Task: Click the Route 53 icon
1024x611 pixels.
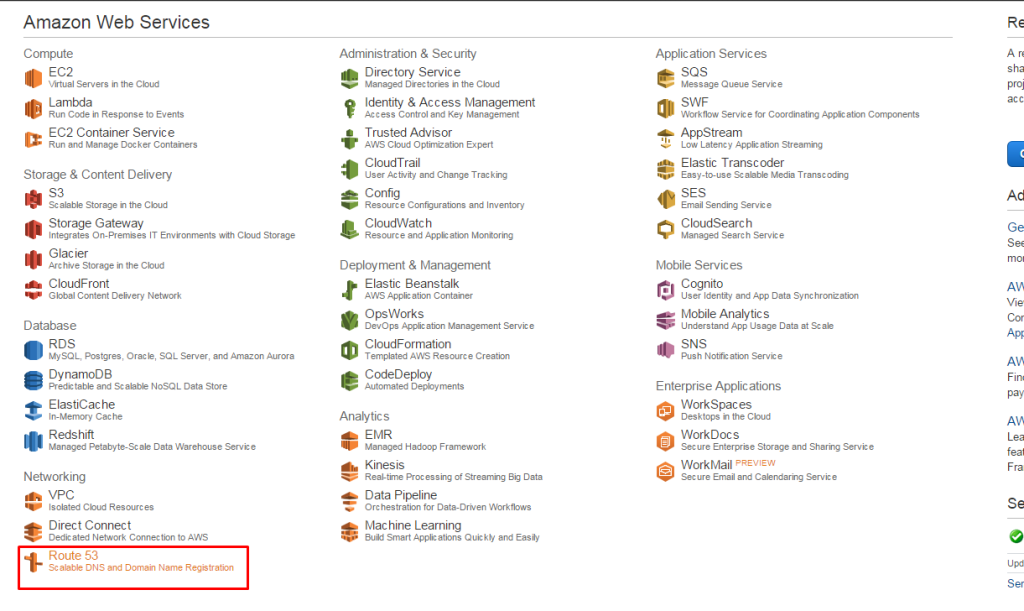Action: (x=33, y=562)
